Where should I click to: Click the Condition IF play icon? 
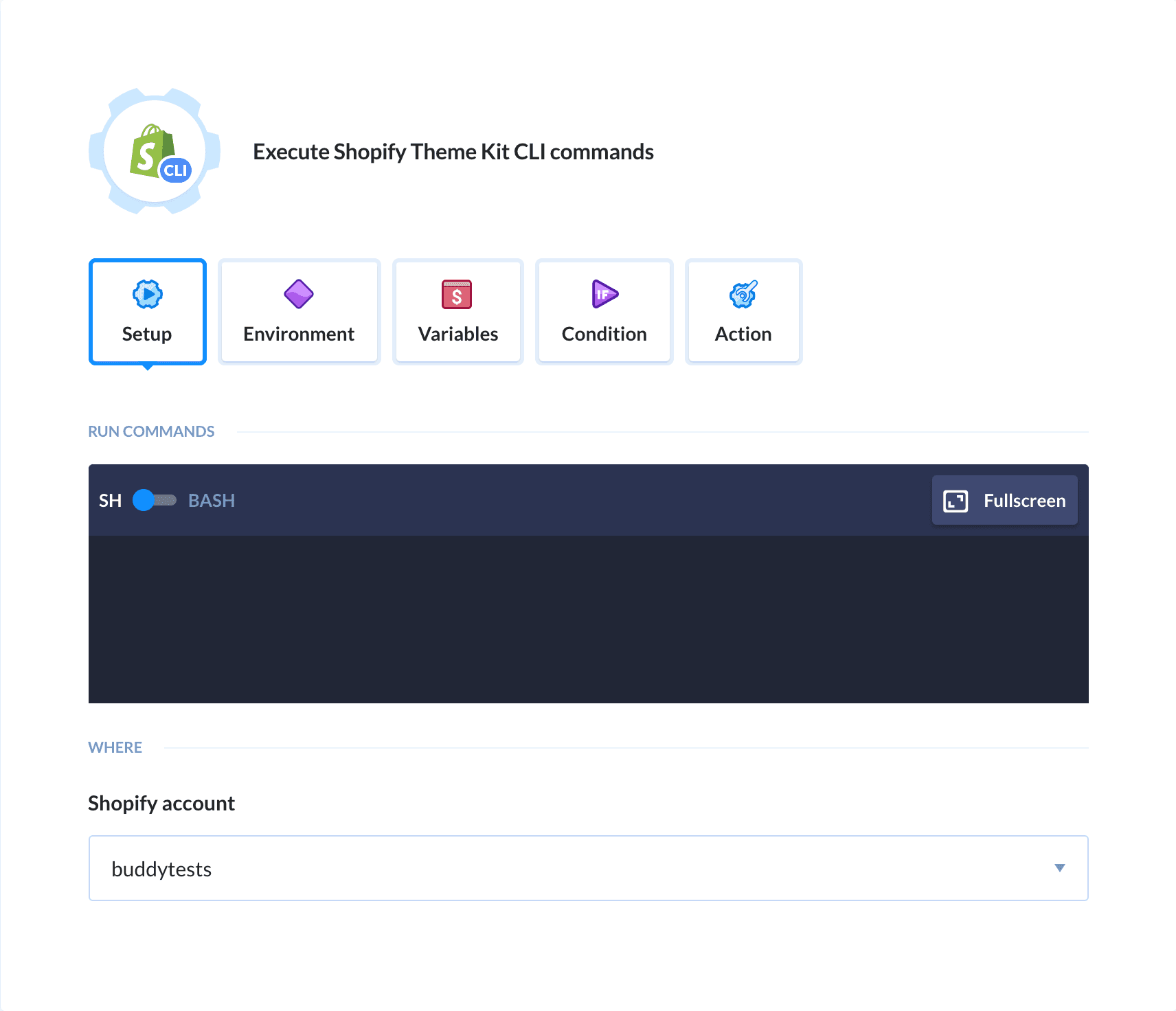coord(604,294)
